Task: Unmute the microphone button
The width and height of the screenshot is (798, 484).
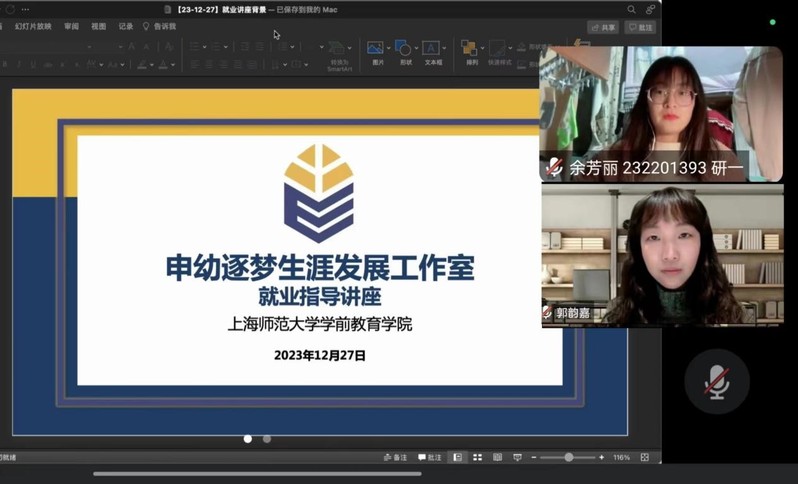Action: (717, 381)
